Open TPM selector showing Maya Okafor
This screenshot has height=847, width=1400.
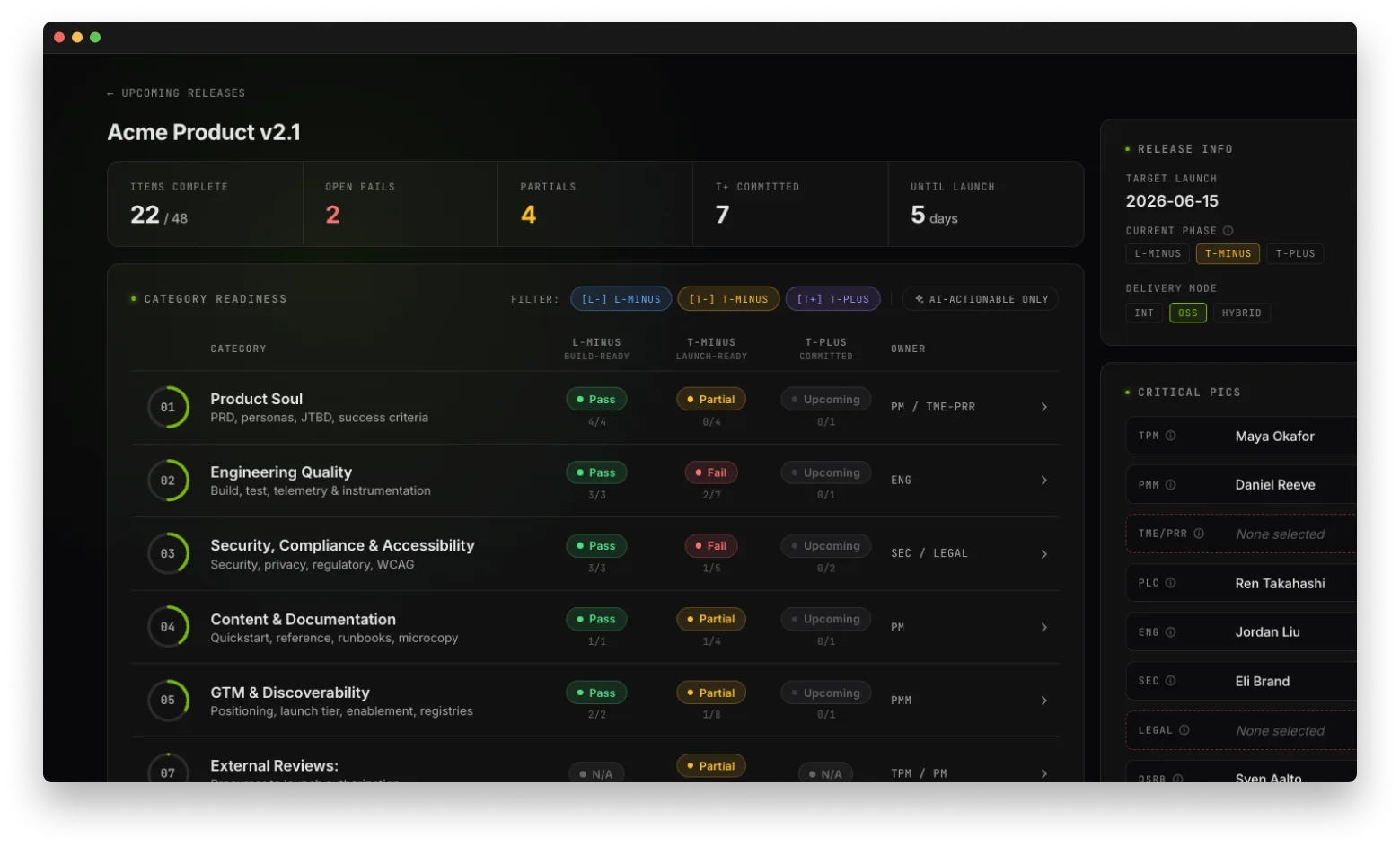click(x=1241, y=436)
